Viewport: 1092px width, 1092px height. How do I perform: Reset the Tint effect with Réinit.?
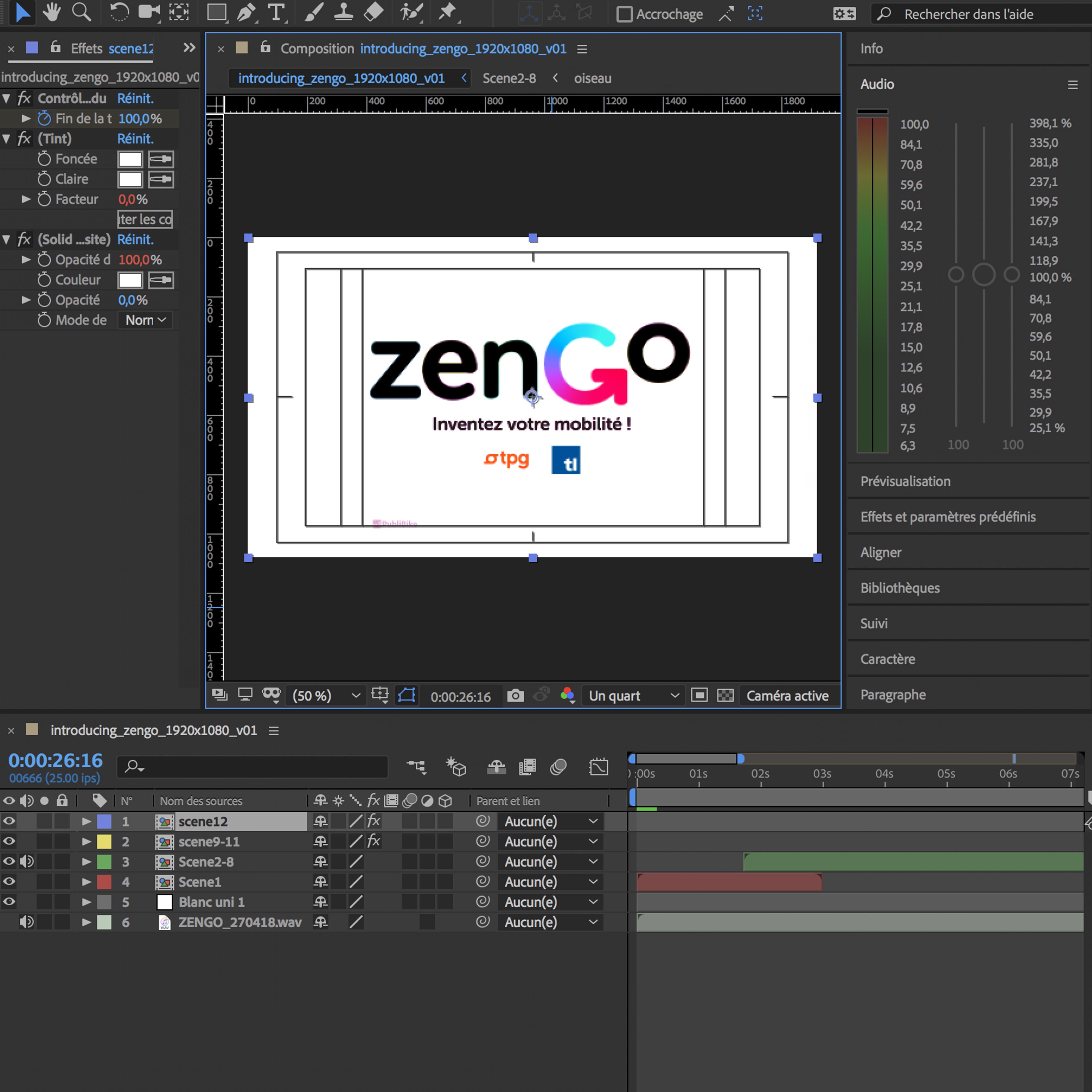click(135, 138)
